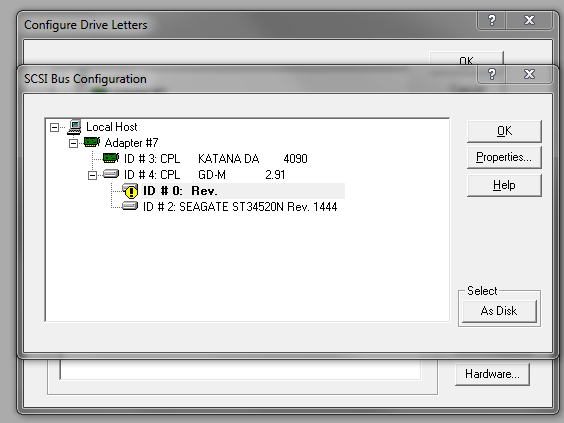
Task: Click the Configure Drive Letters help question mark
Action: click(x=492, y=20)
